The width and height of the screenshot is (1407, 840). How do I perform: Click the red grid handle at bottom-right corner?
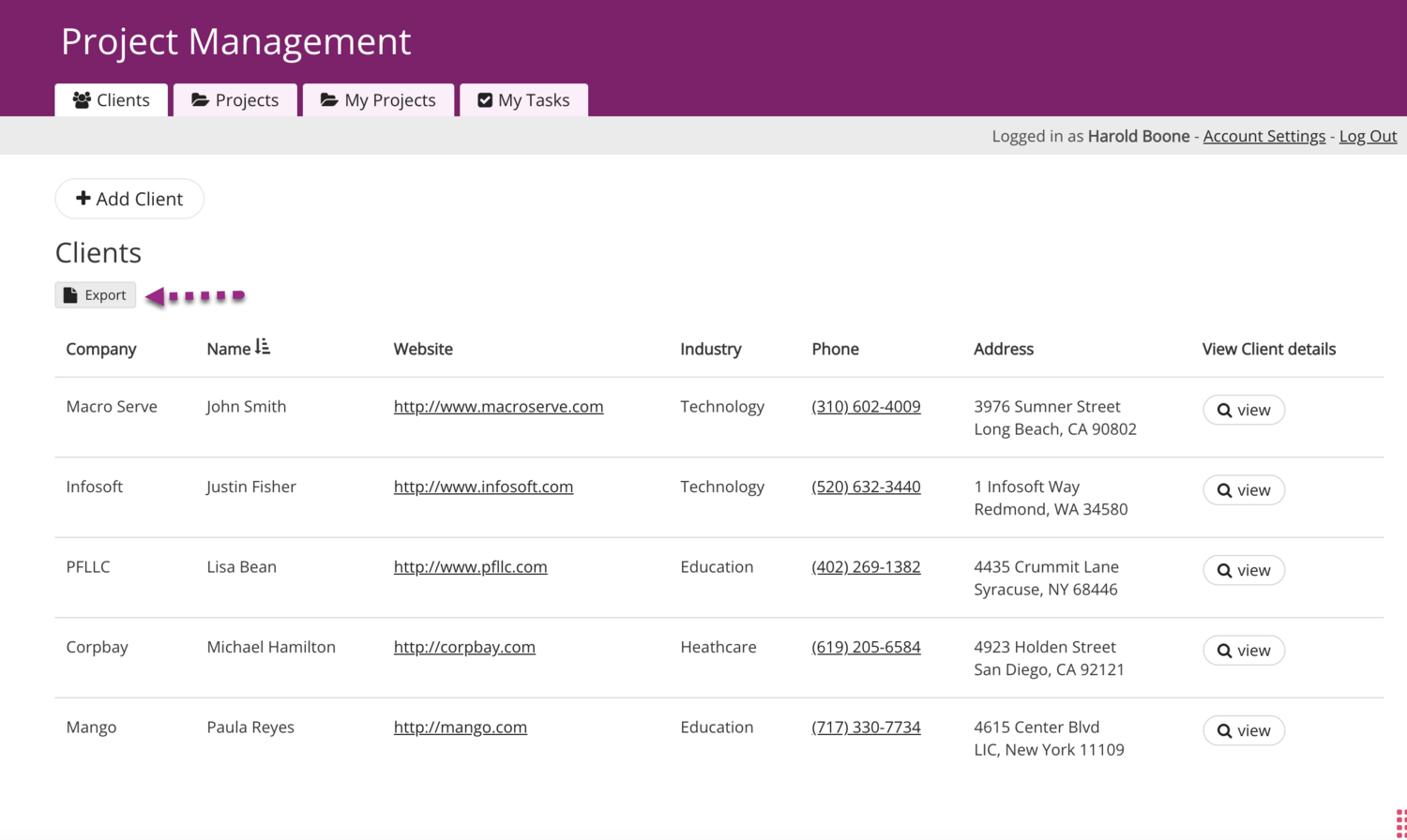tap(1400, 823)
